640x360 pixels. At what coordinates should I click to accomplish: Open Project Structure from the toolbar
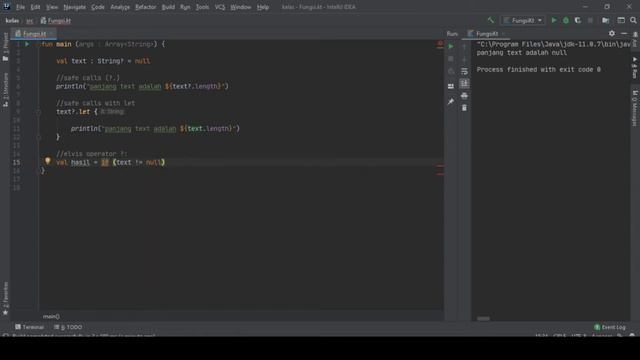pos(606,20)
